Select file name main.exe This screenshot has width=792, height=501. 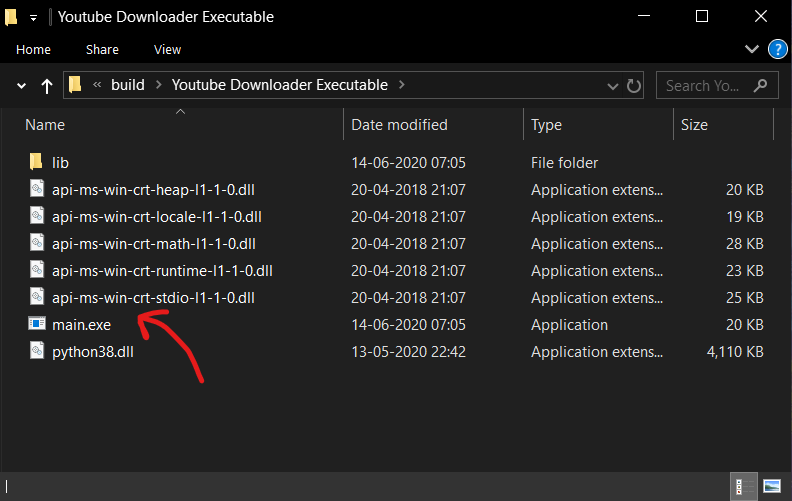point(81,325)
